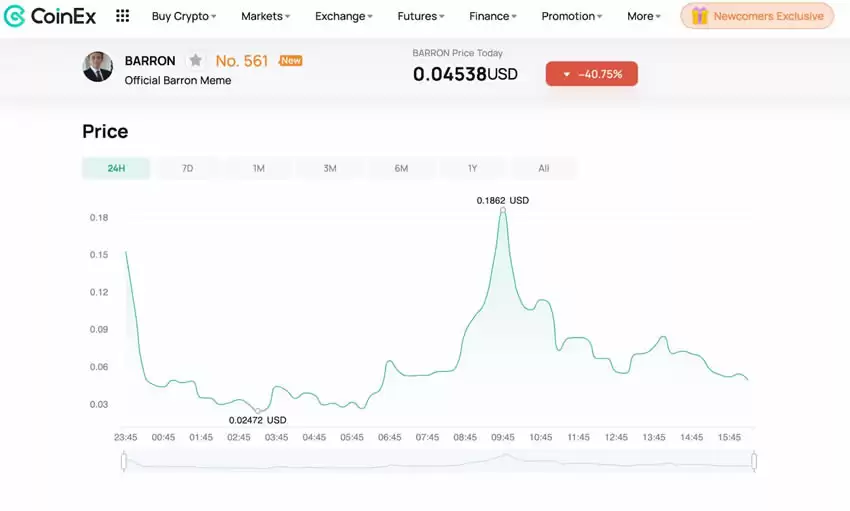Image resolution: width=850 pixels, height=511 pixels.
Task: Open the Promotion menu
Action: 572,16
